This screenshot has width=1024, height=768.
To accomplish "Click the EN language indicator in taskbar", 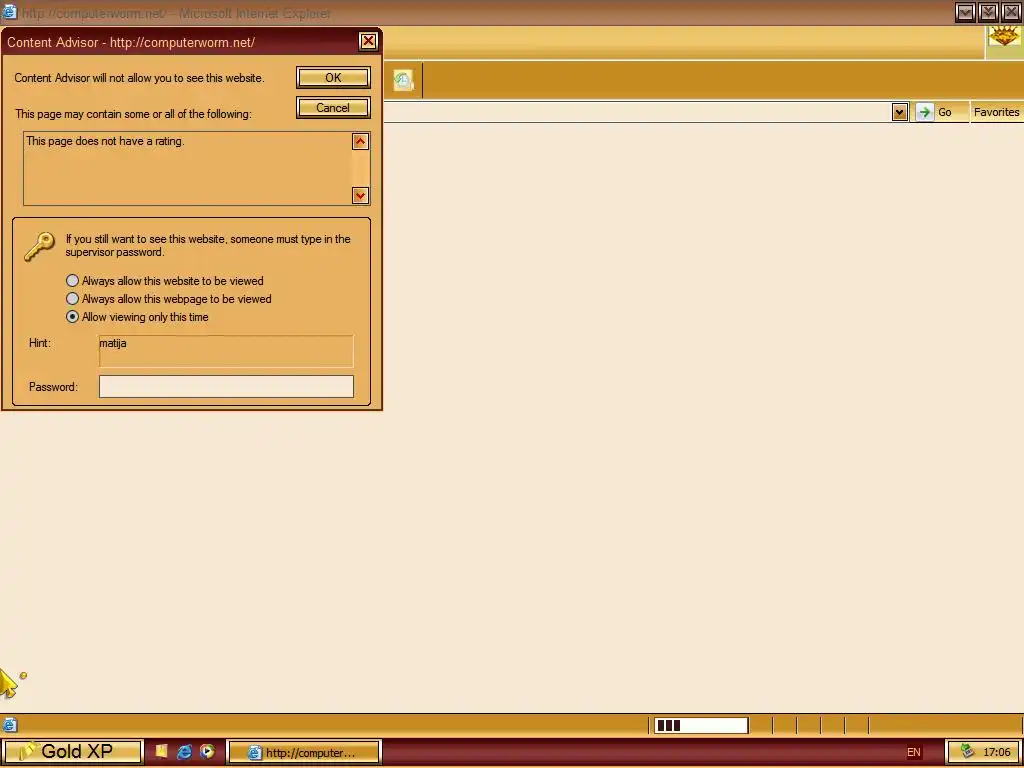I will click(x=914, y=752).
